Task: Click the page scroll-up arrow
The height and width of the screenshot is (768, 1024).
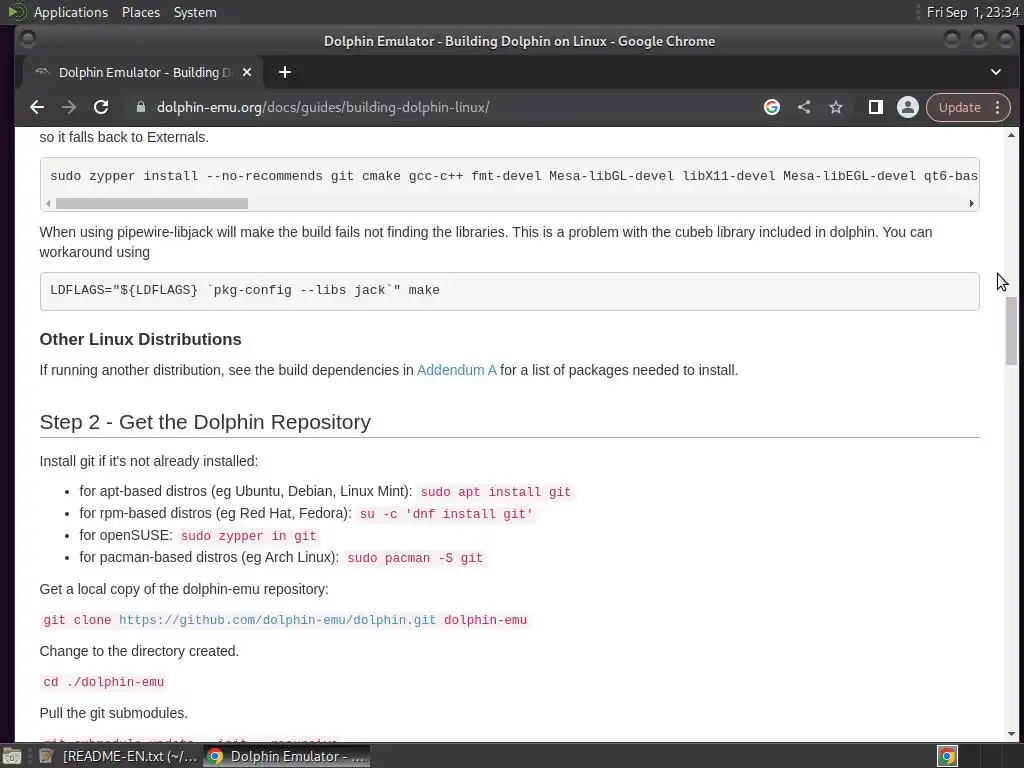Action: point(1011,135)
